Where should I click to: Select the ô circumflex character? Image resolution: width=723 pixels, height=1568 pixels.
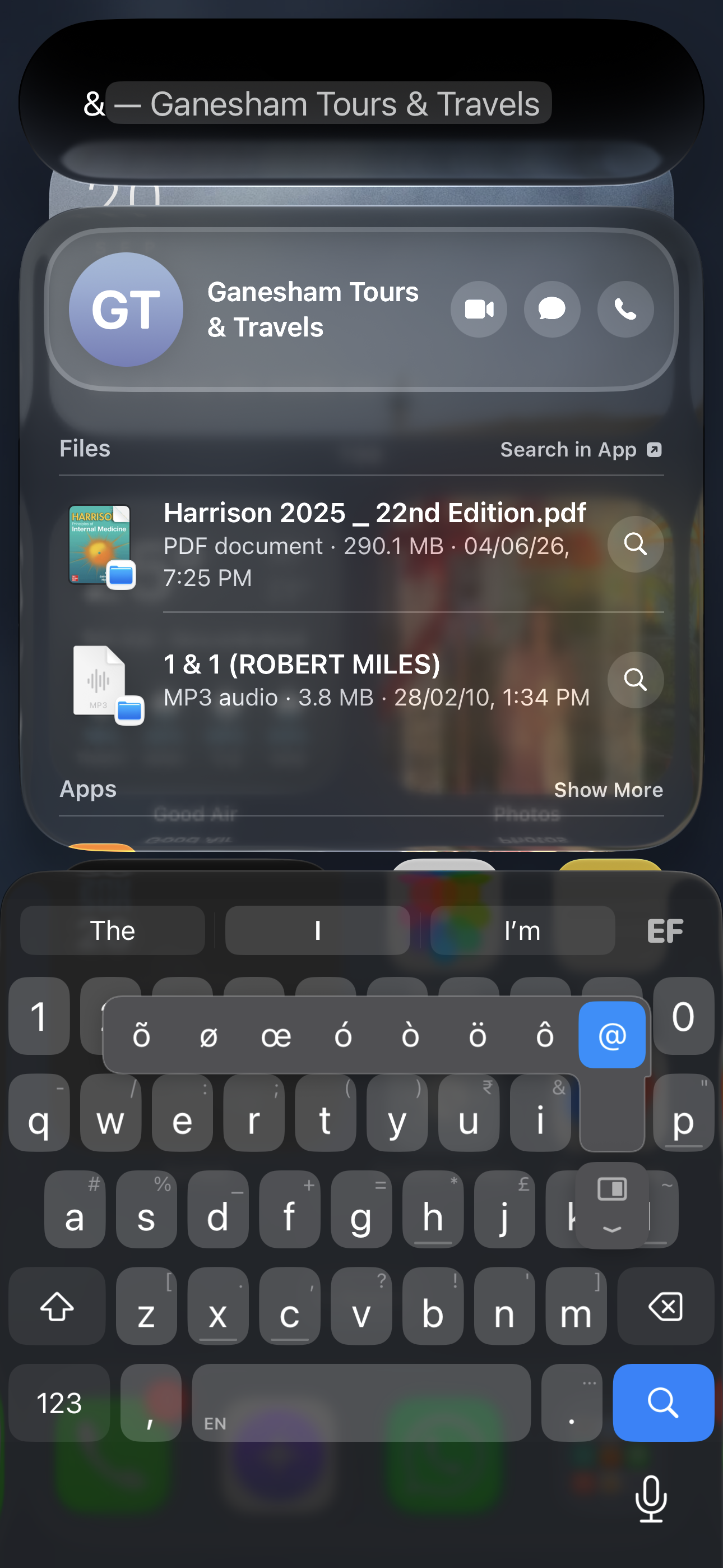[545, 1035]
